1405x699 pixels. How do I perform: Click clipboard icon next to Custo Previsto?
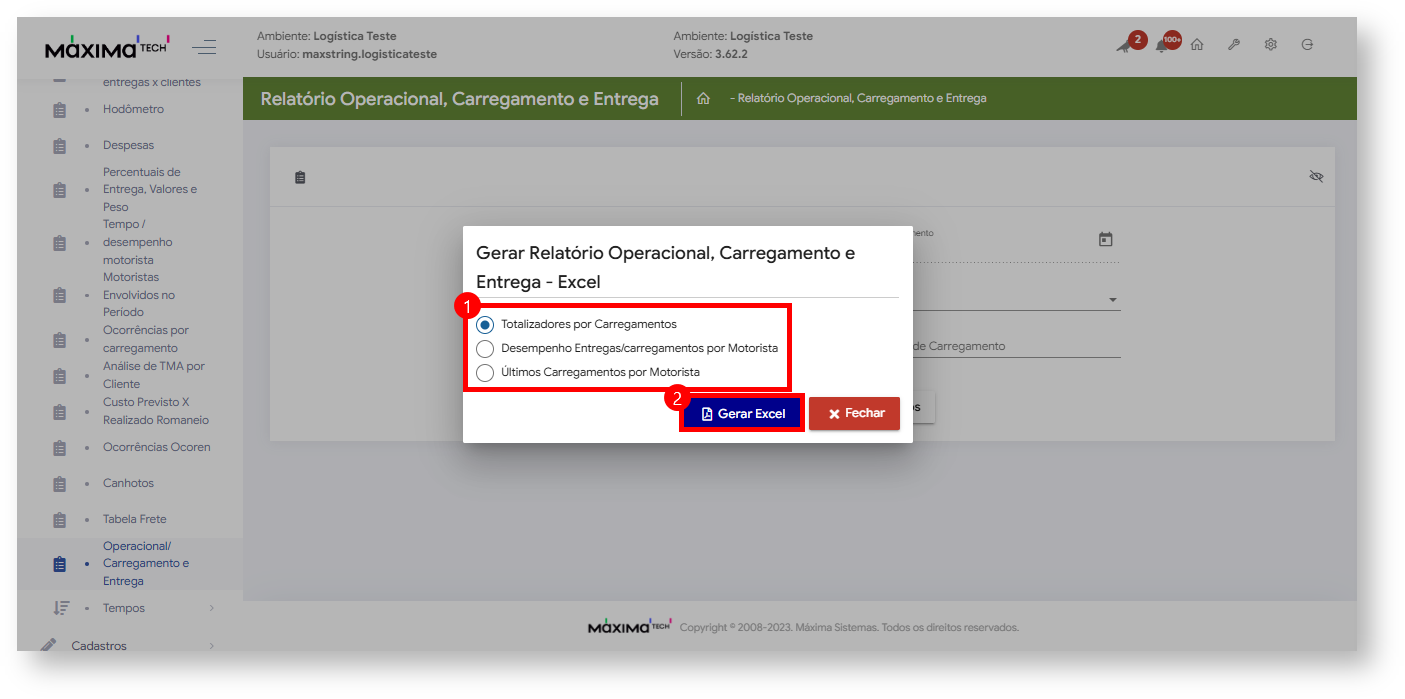click(x=59, y=412)
